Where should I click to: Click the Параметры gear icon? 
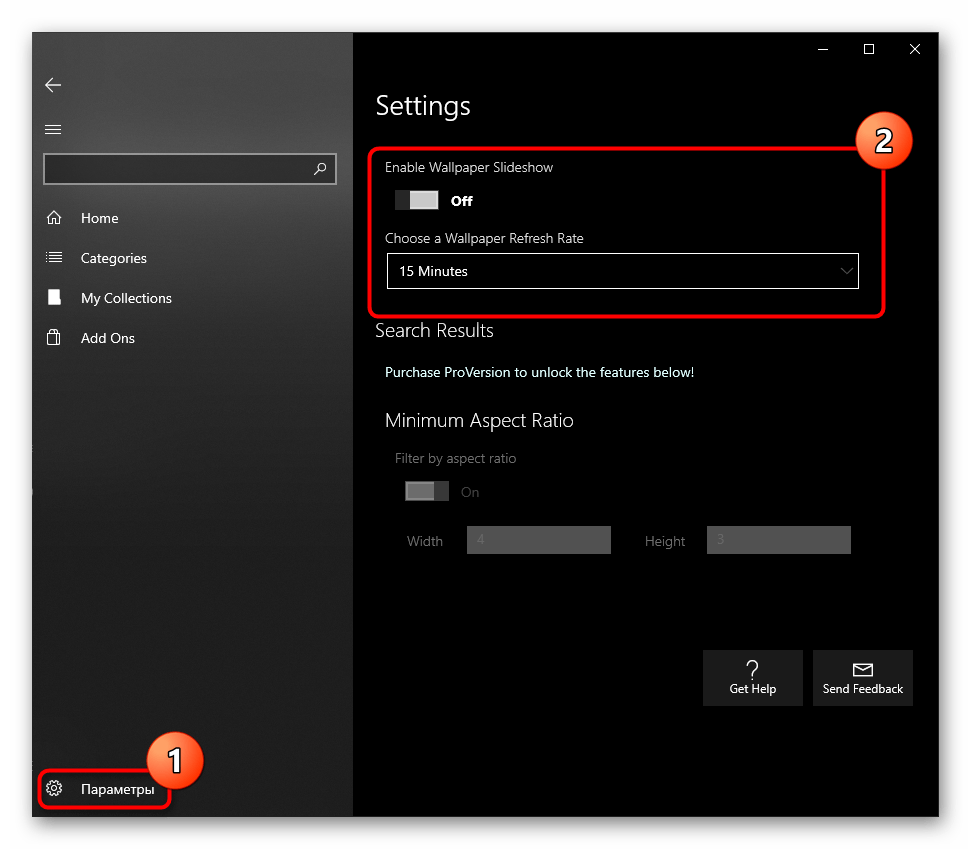(55, 789)
